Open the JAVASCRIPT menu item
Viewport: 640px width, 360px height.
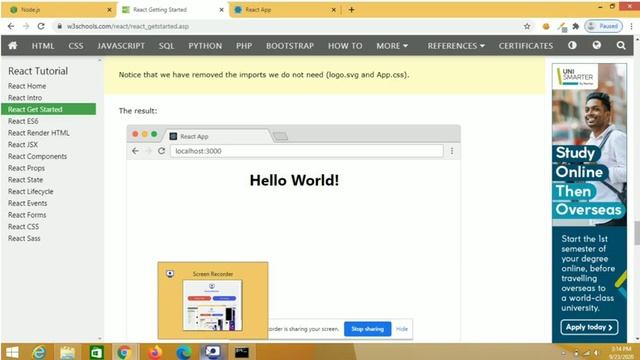point(121,46)
